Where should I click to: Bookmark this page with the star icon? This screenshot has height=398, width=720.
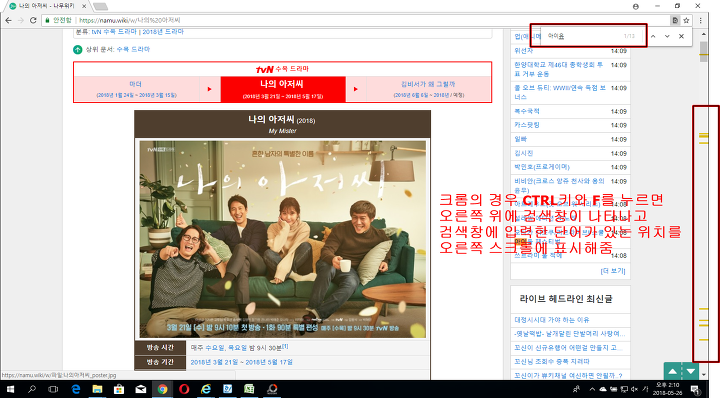point(686,20)
